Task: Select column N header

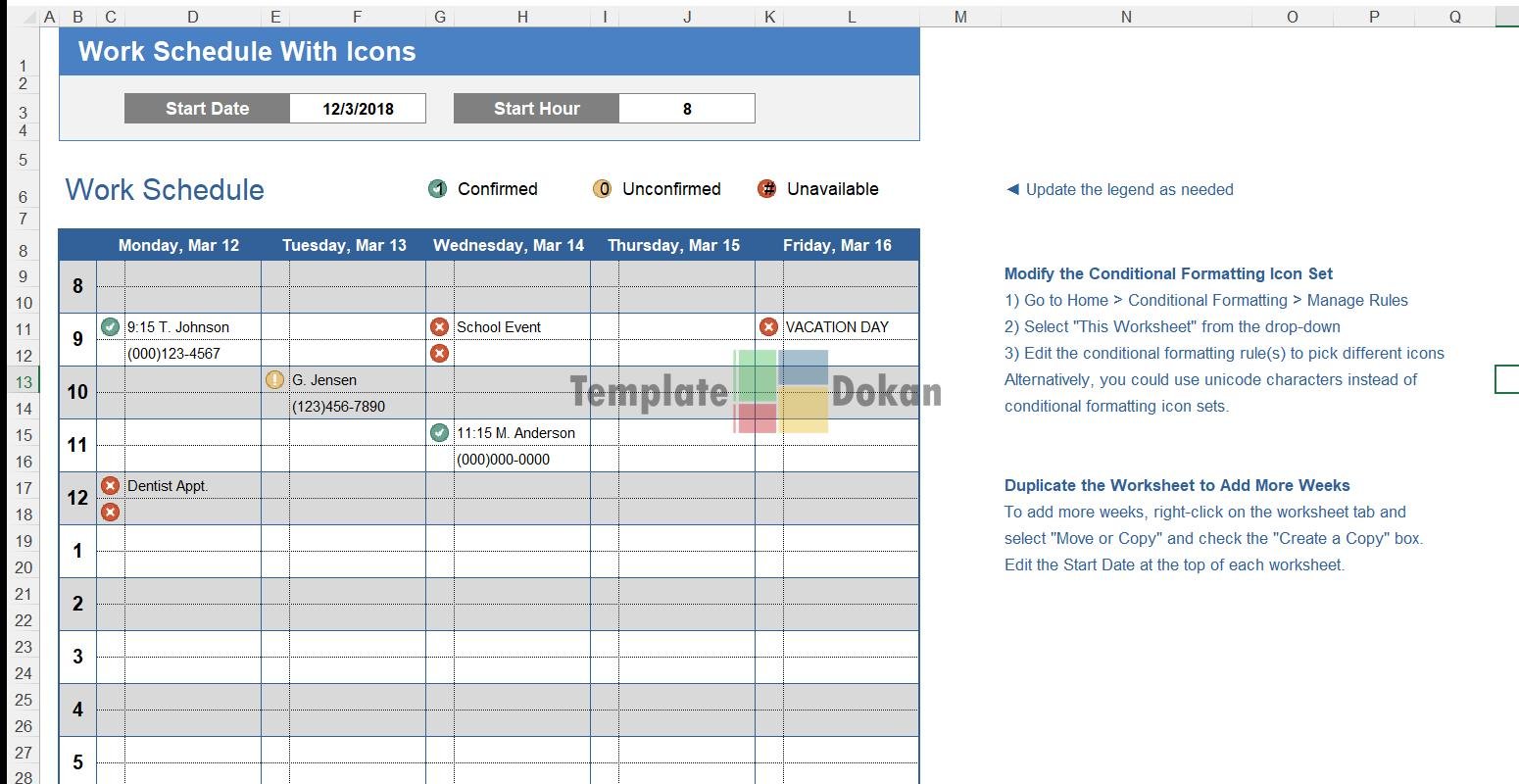Action: click(x=1126, y=17)
